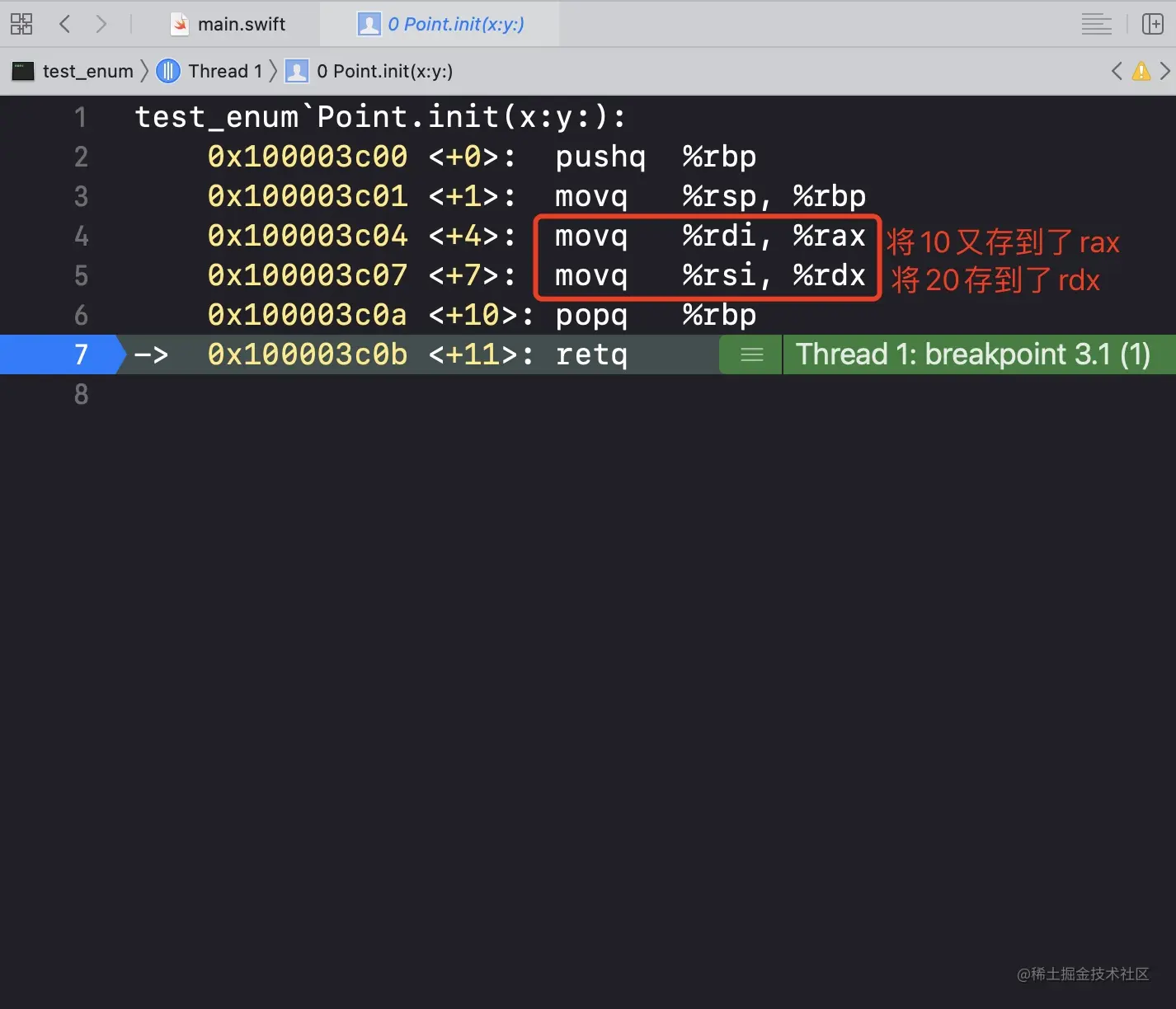This screenshot has height=1009, width=1176.
Task: Open the editor options lines menu
Action: tap(1096, 24)
